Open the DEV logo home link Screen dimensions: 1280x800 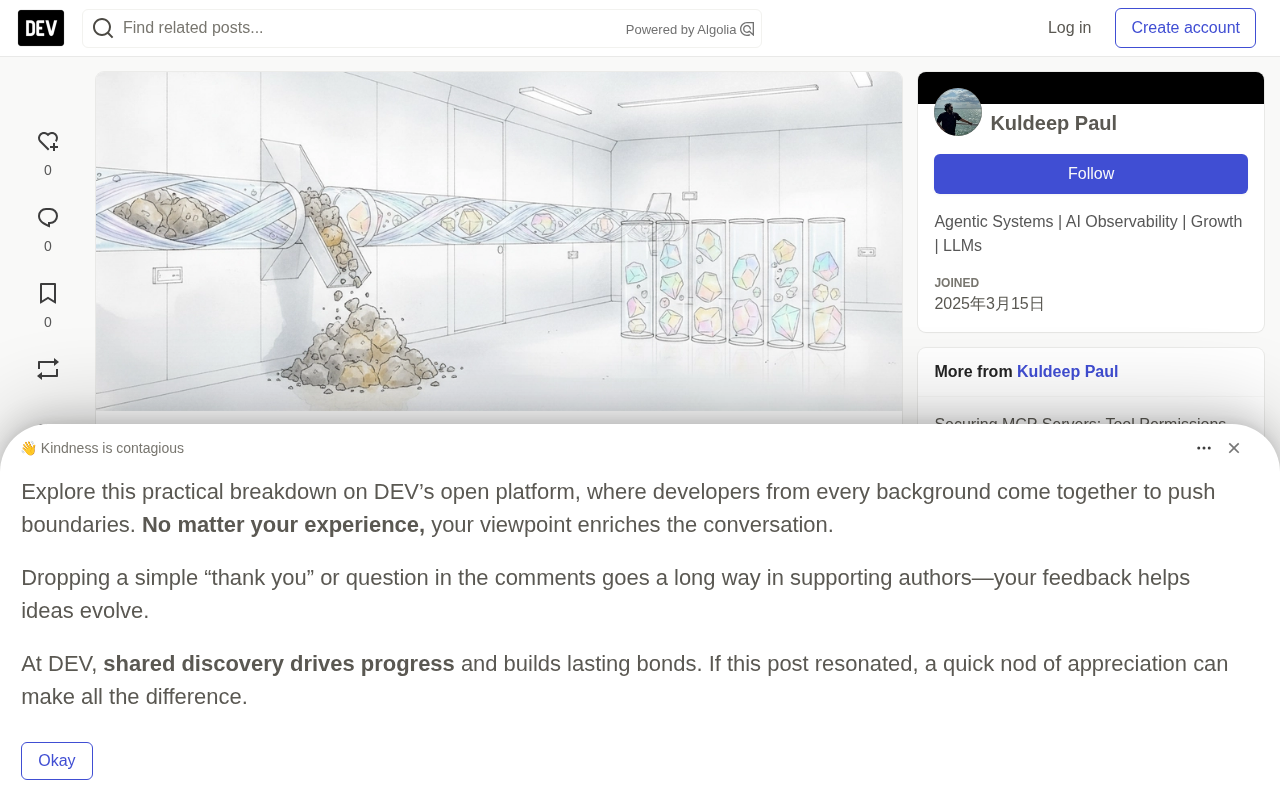[x=41, y=28]
